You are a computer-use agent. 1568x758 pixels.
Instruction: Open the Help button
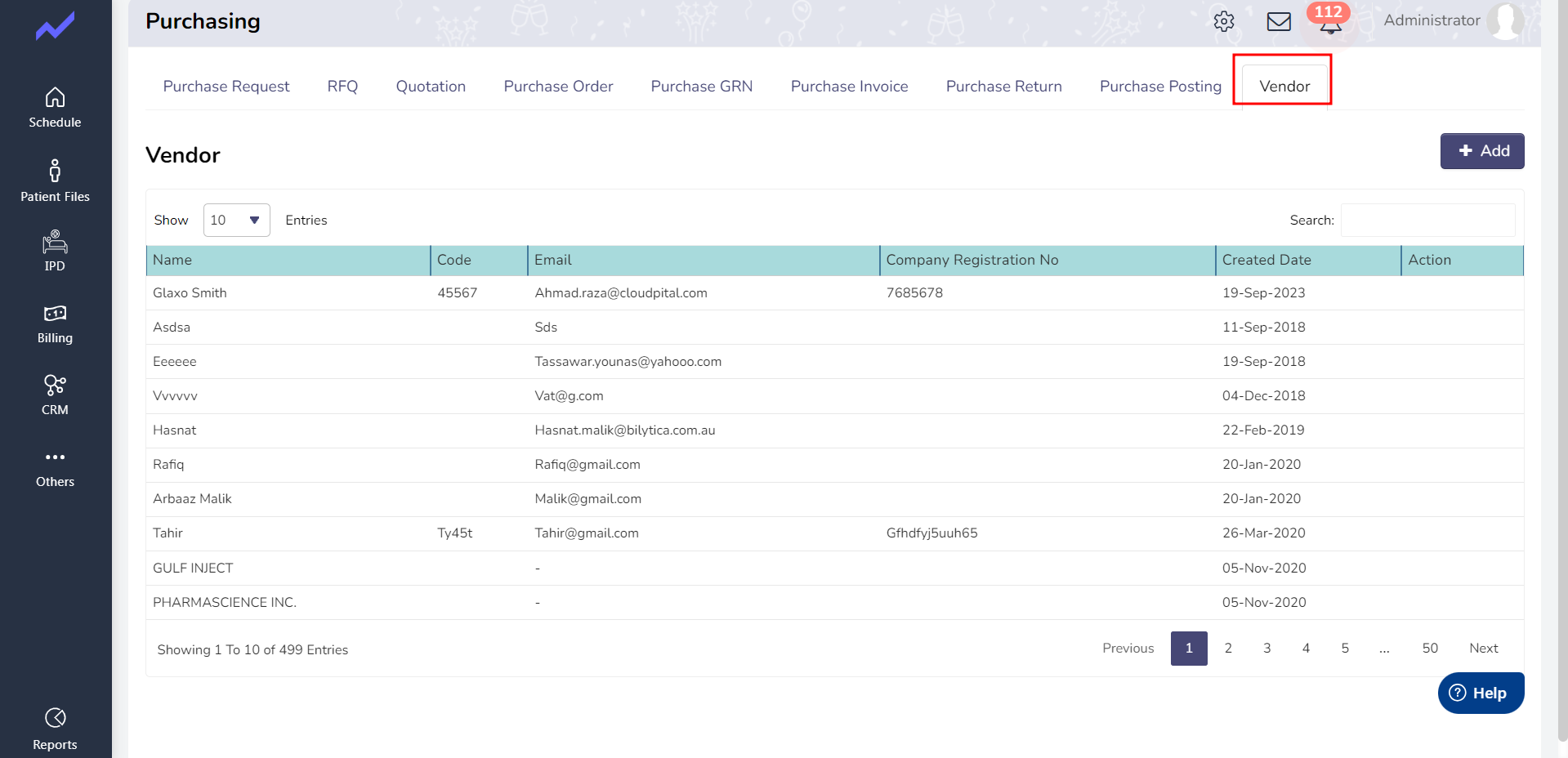pyautogui.click(x=1481, y=693)
